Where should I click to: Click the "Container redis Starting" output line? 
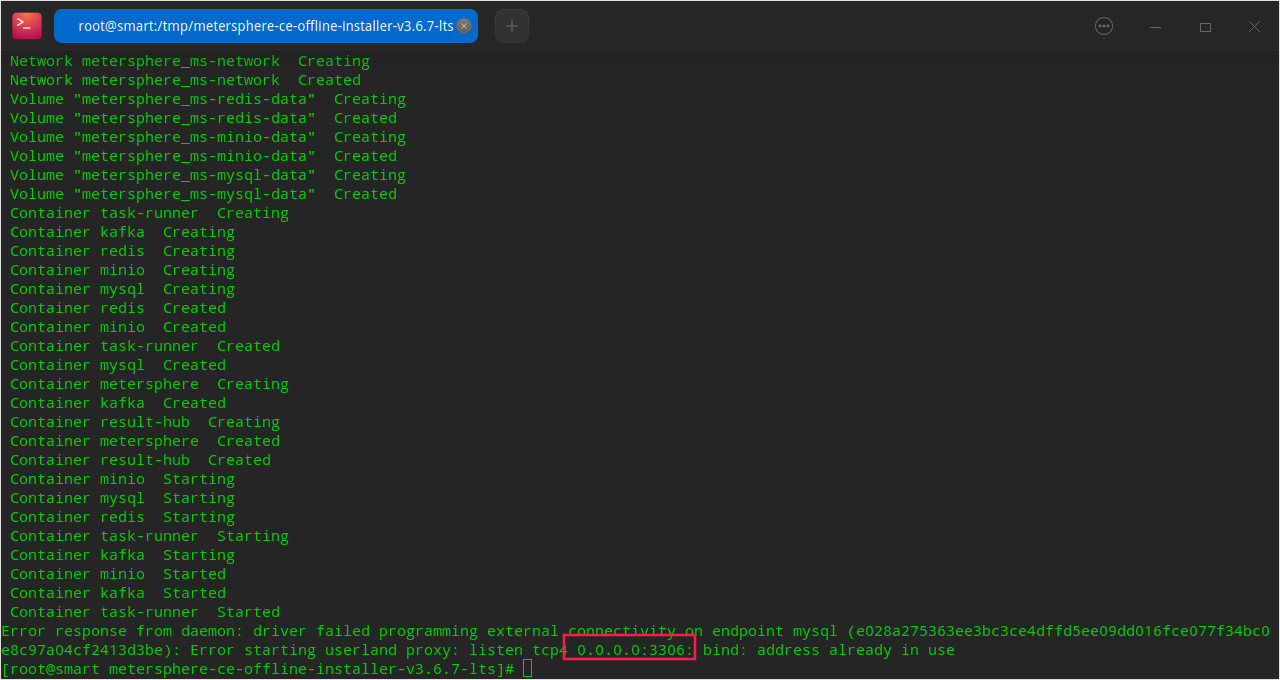pyautogui.click(x=122, y=517)
